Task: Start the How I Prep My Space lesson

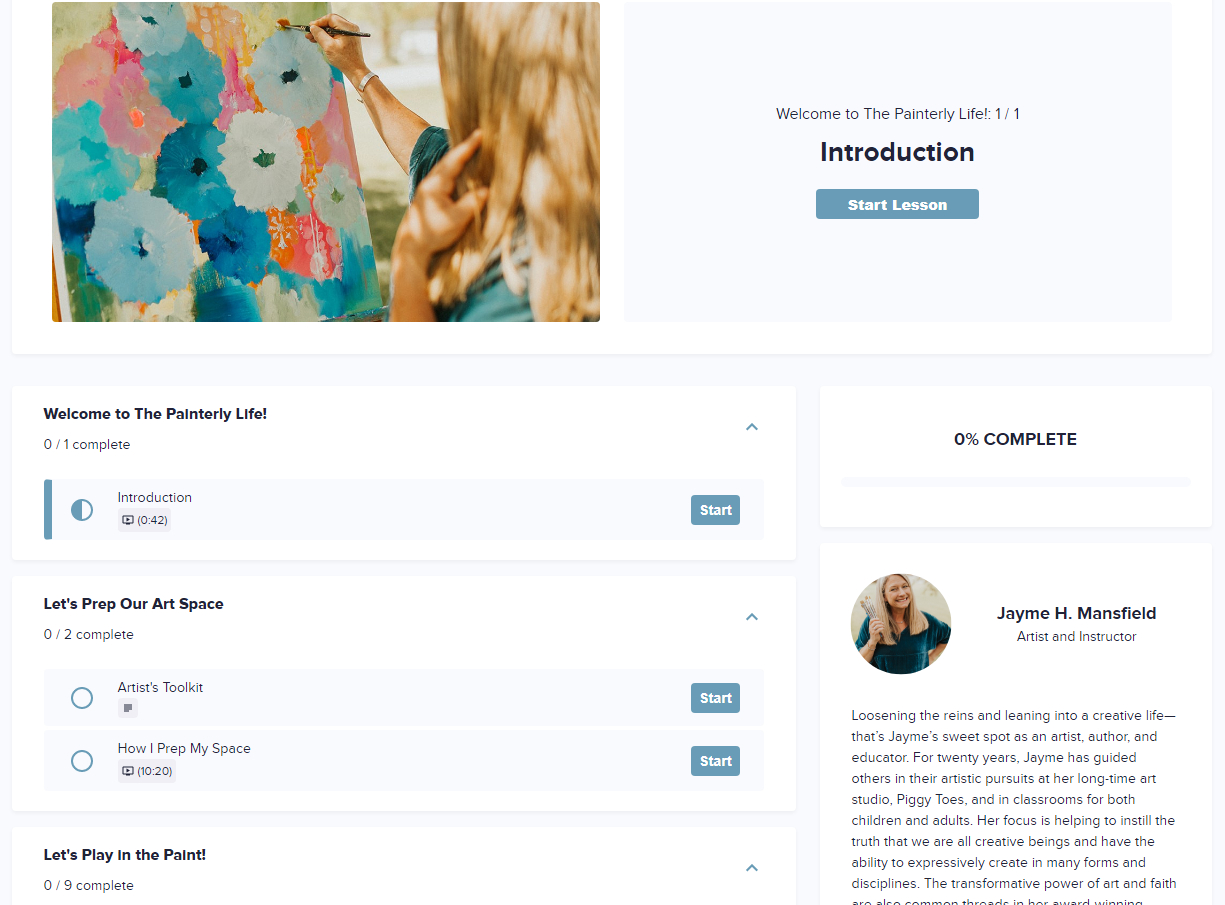Action: pyautogui.click(x=715, y=761)
